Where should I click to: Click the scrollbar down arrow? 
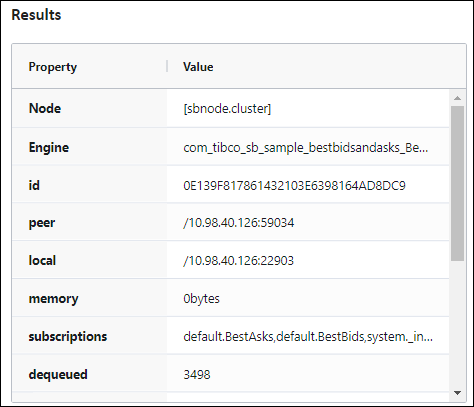point(457,393)
